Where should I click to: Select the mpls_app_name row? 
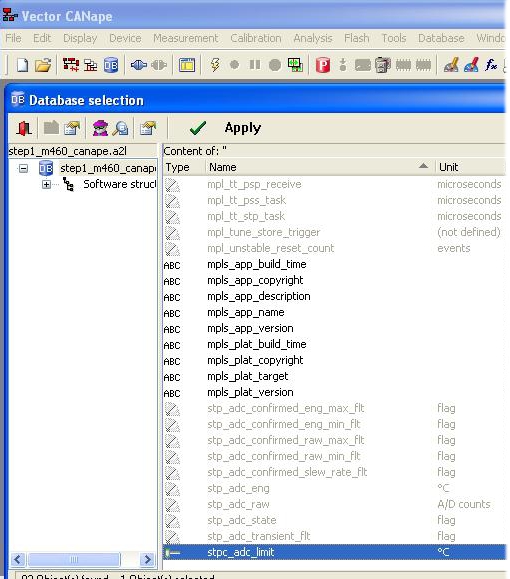point(334,312)
